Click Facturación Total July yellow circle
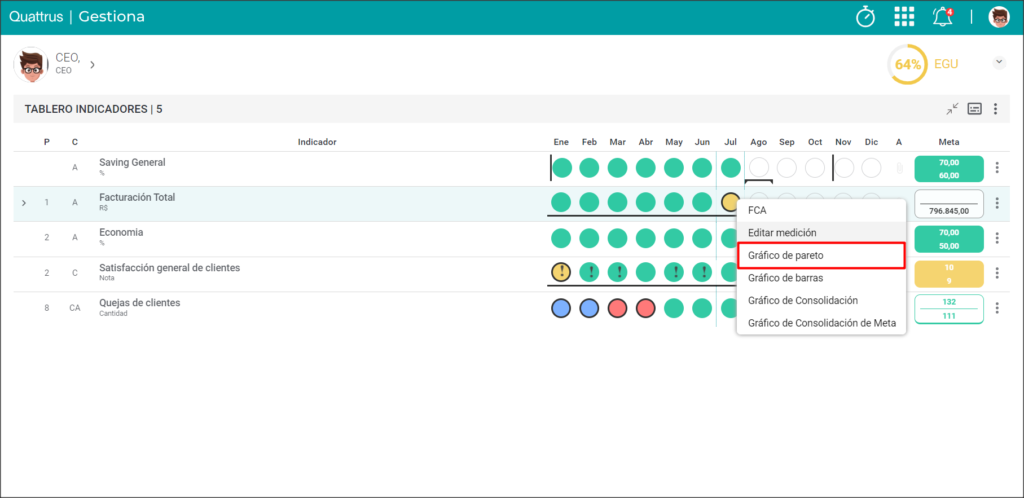Image resolution: width=1024 pixels, height=498 pixels. pyautogui.click(x=731, y=202)
